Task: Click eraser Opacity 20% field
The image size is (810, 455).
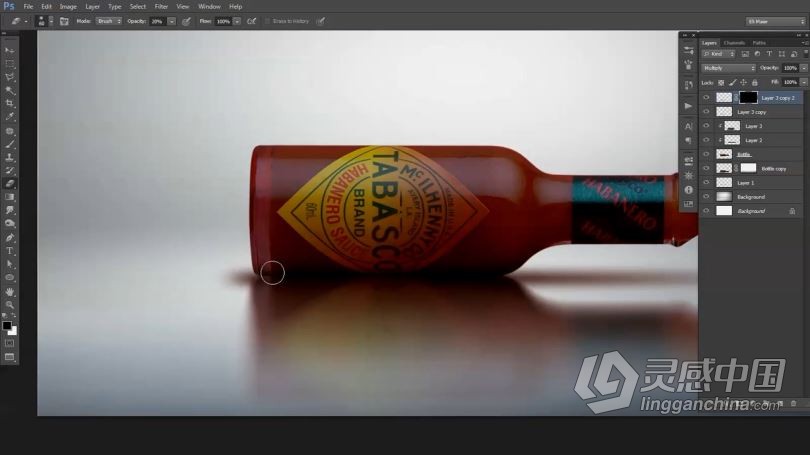Action: point(158,21)
